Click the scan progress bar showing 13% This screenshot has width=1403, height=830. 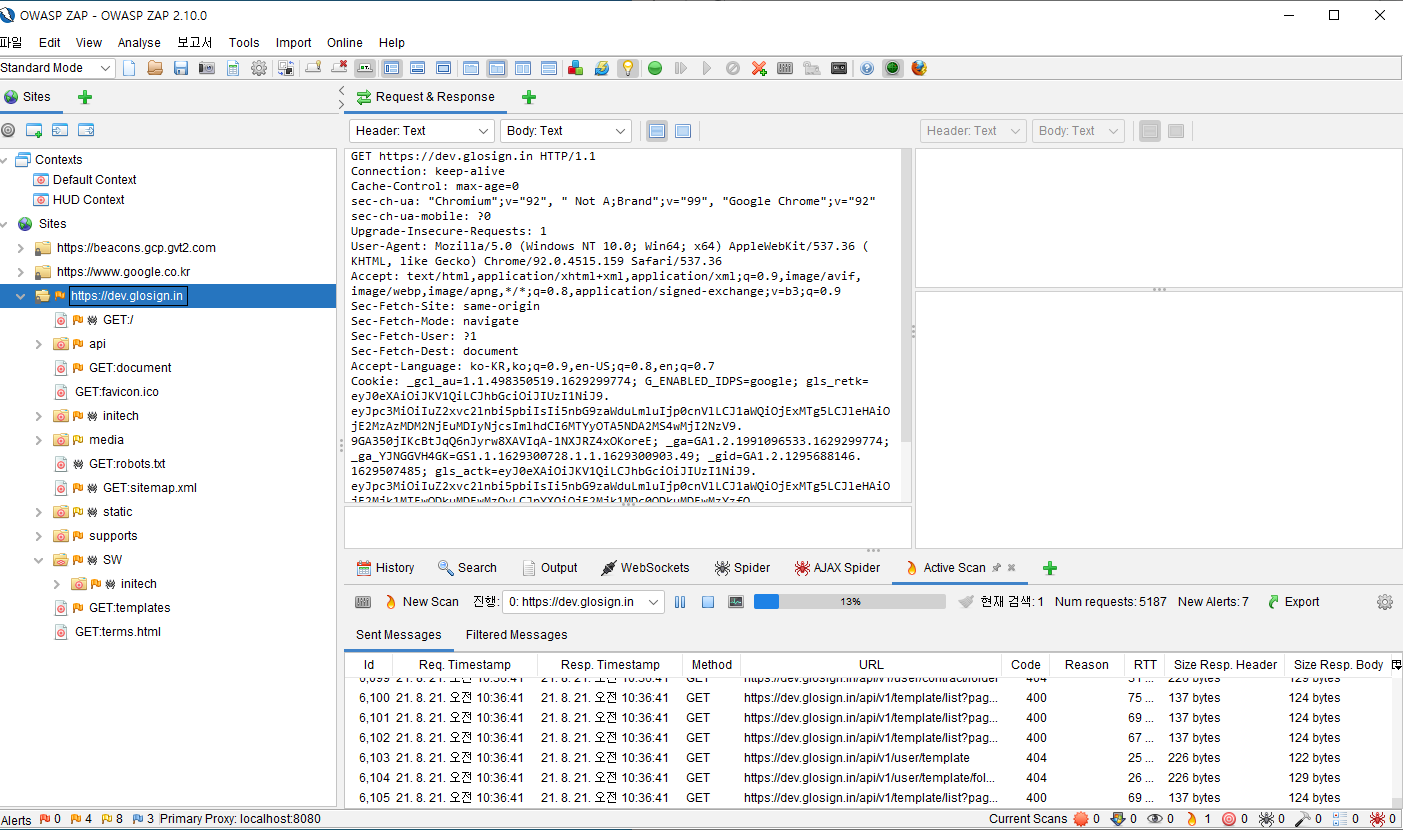[x=849, y=602]
